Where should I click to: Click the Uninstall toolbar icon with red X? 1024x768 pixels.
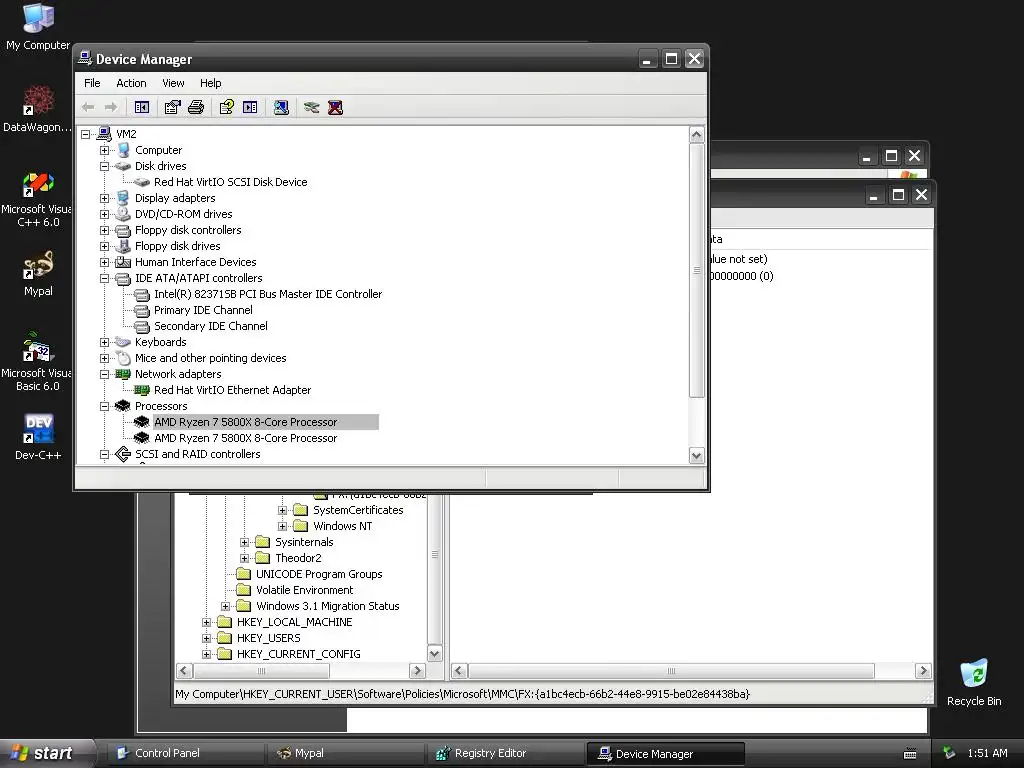point(336,107)
